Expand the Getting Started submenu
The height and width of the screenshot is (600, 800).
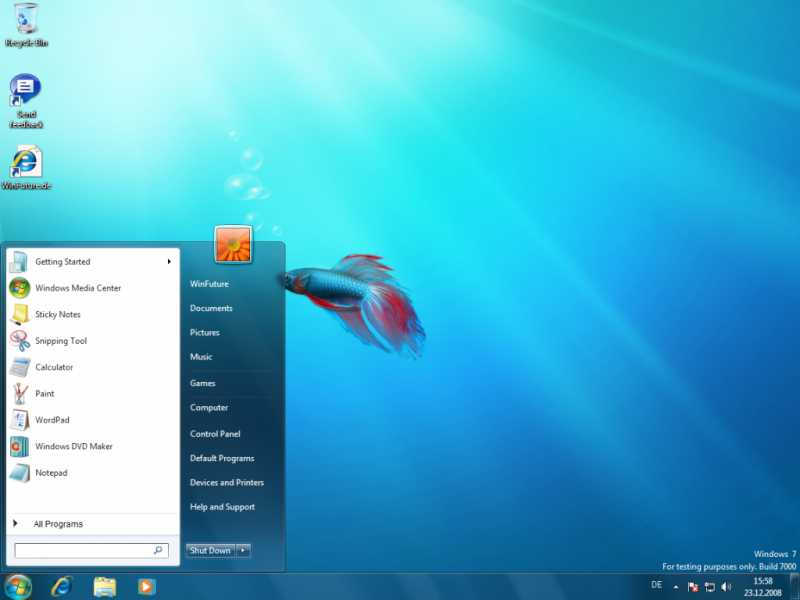pos(170,262)
